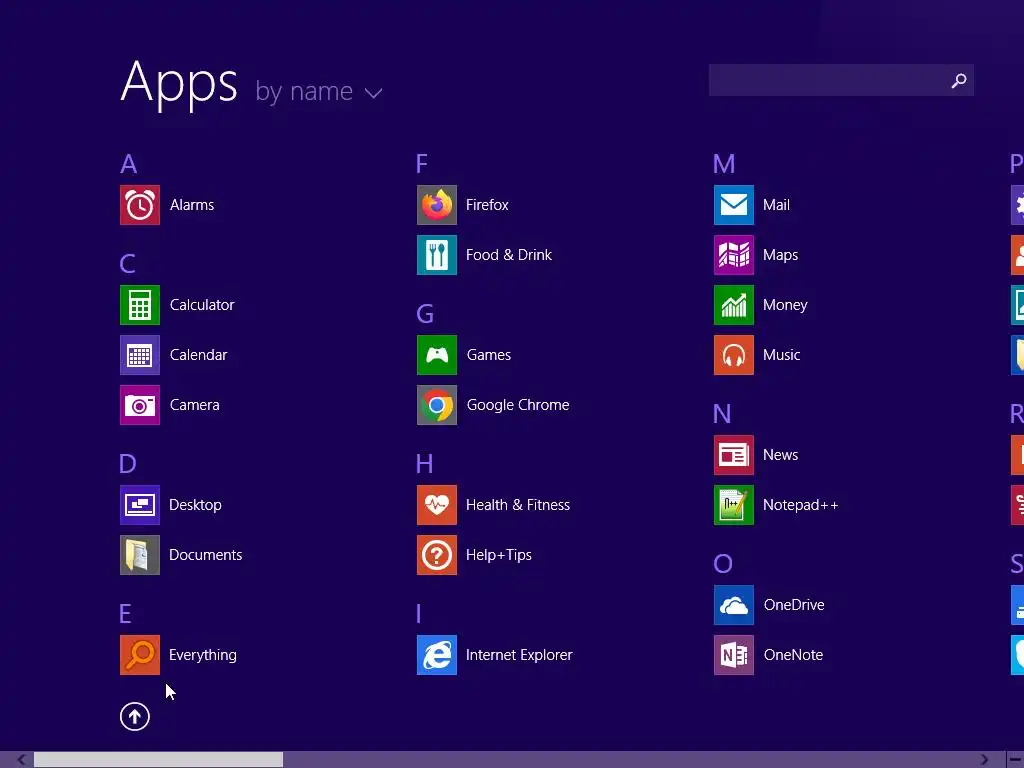This screenshot has width=1024, height=768.
Task: Click inside the apps search field
Action: pyautogui.click(x=841, y=80)
